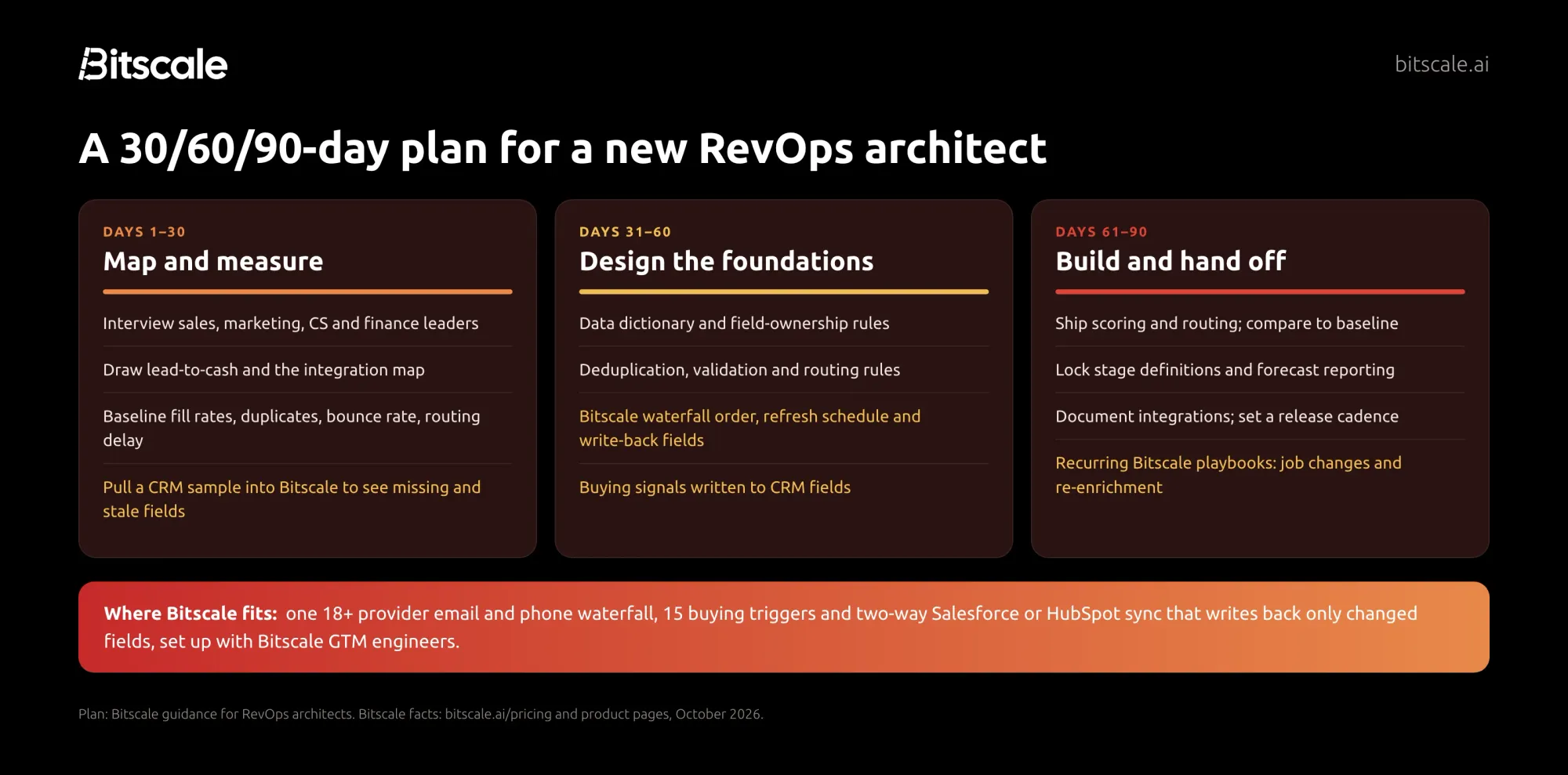Select 'Ship scoring and routing; compare to baseline'
This screenshot has height=775, width=1568.
click(1227, 323)
